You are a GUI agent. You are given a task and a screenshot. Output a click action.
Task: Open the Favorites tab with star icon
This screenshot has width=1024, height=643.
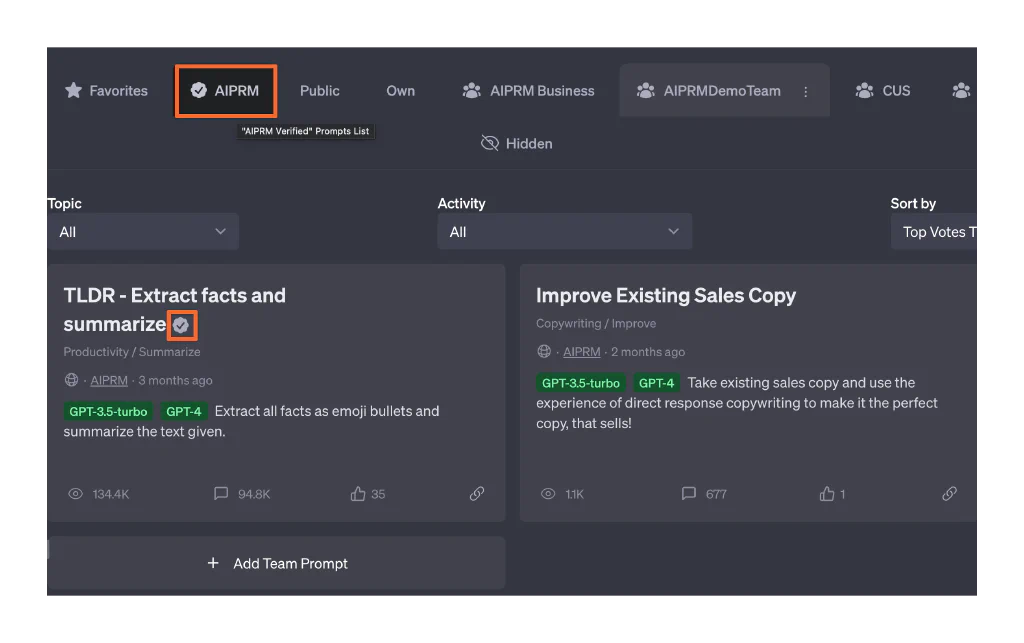[106, 91]
